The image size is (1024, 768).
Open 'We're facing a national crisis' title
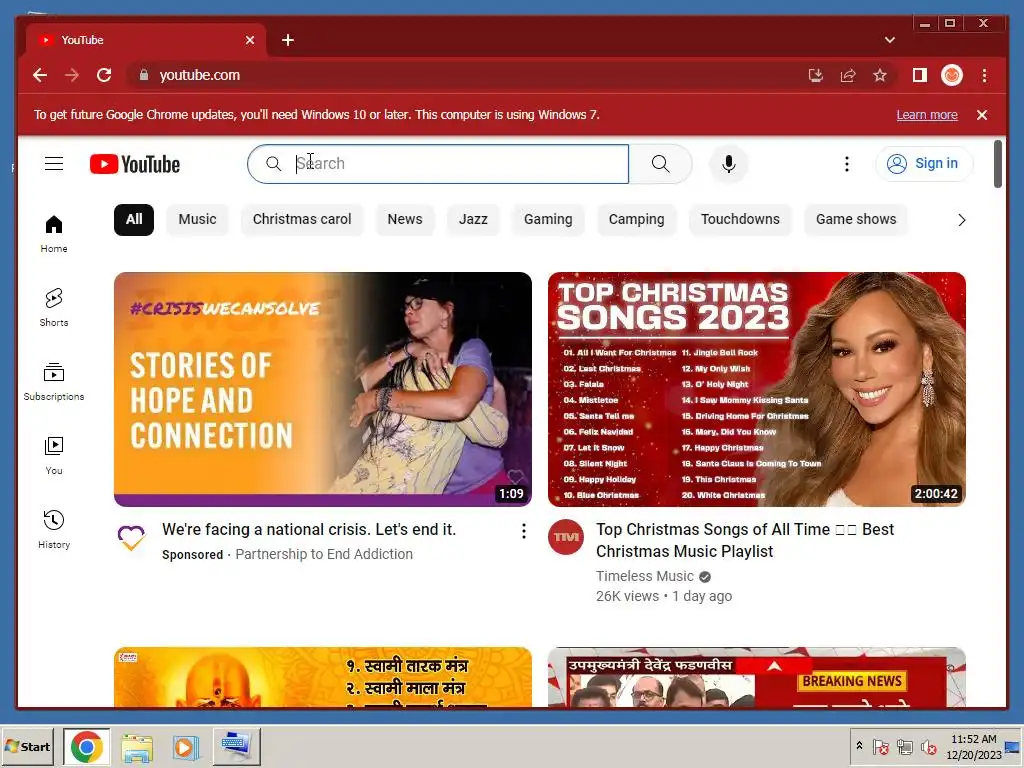point(309,530)
